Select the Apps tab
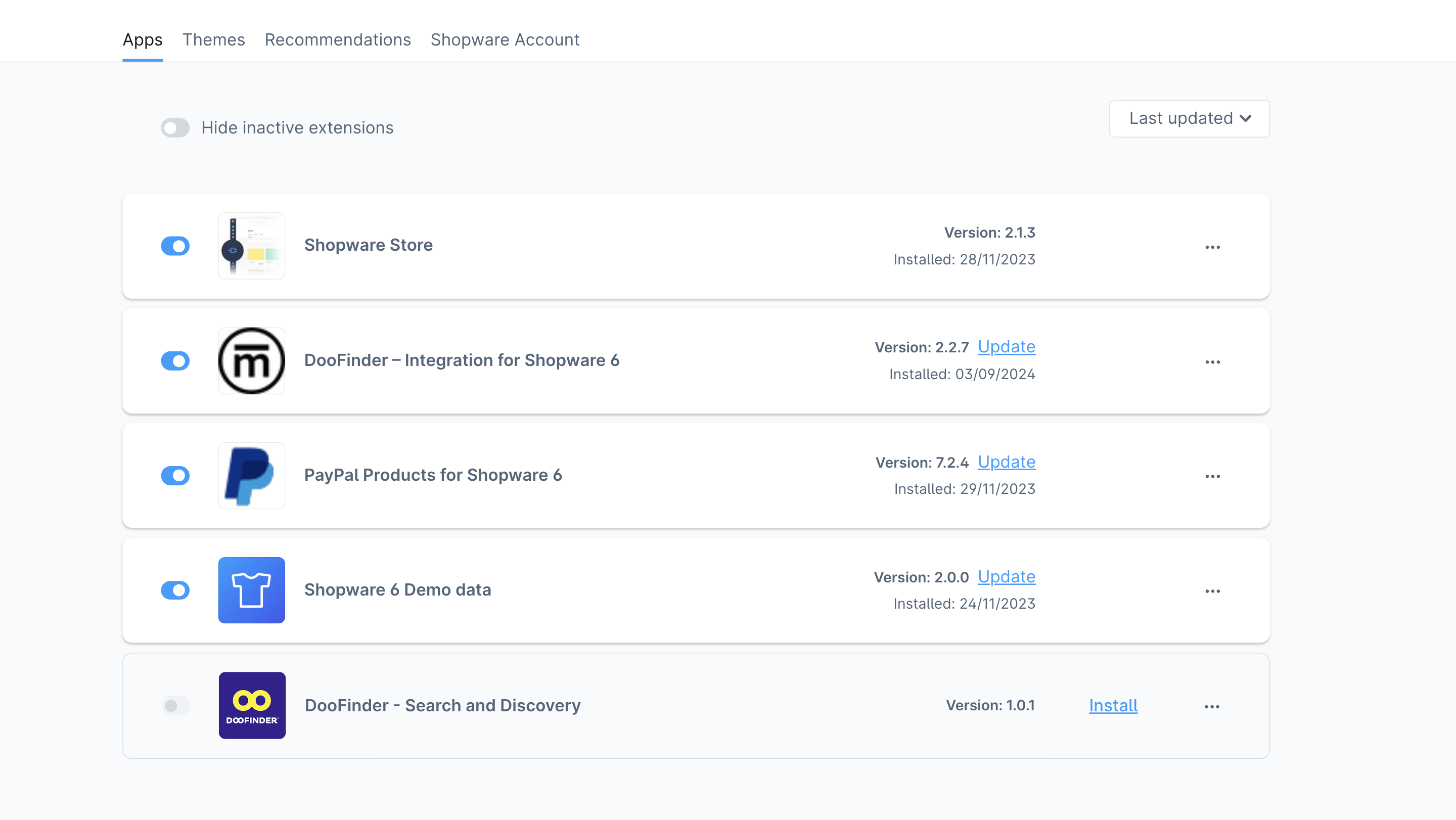Viewport: 1456px width, 820px height. [143, 39]
